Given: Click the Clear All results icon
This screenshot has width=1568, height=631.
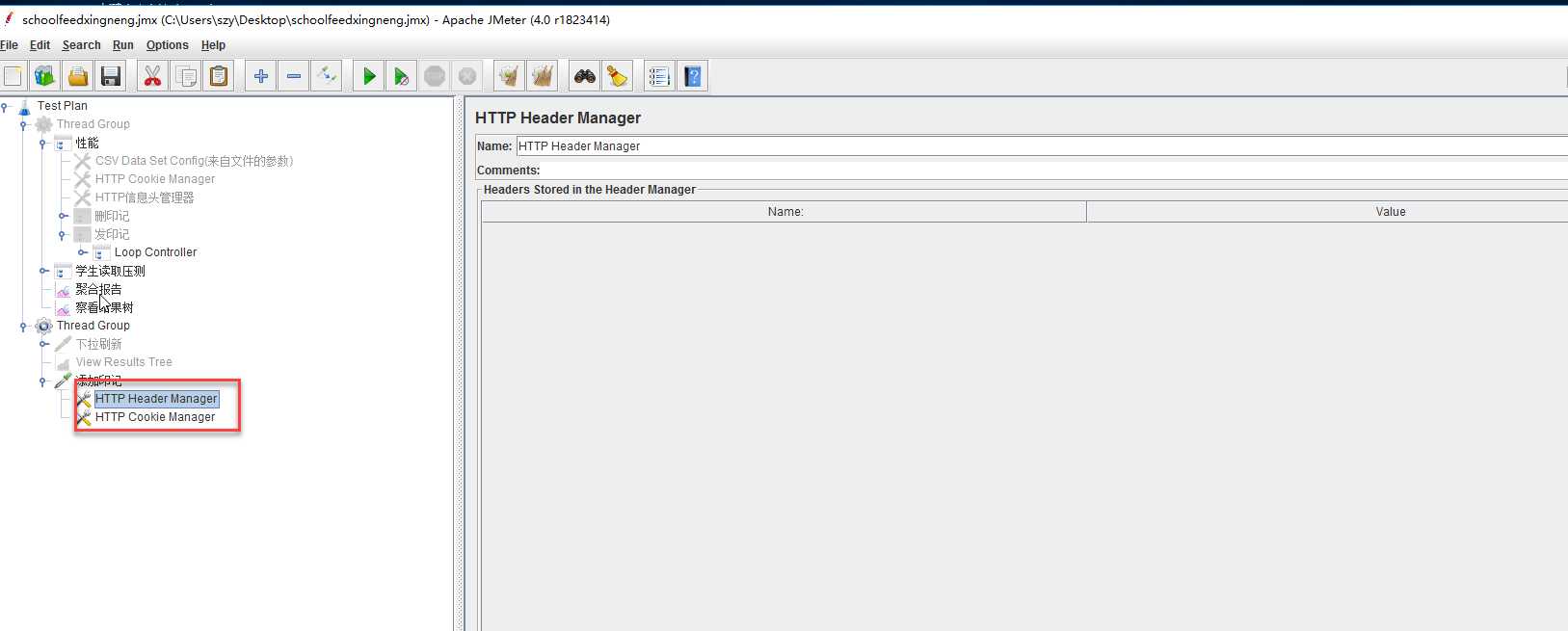Looking at the screenshot, I should click(543, 76).
